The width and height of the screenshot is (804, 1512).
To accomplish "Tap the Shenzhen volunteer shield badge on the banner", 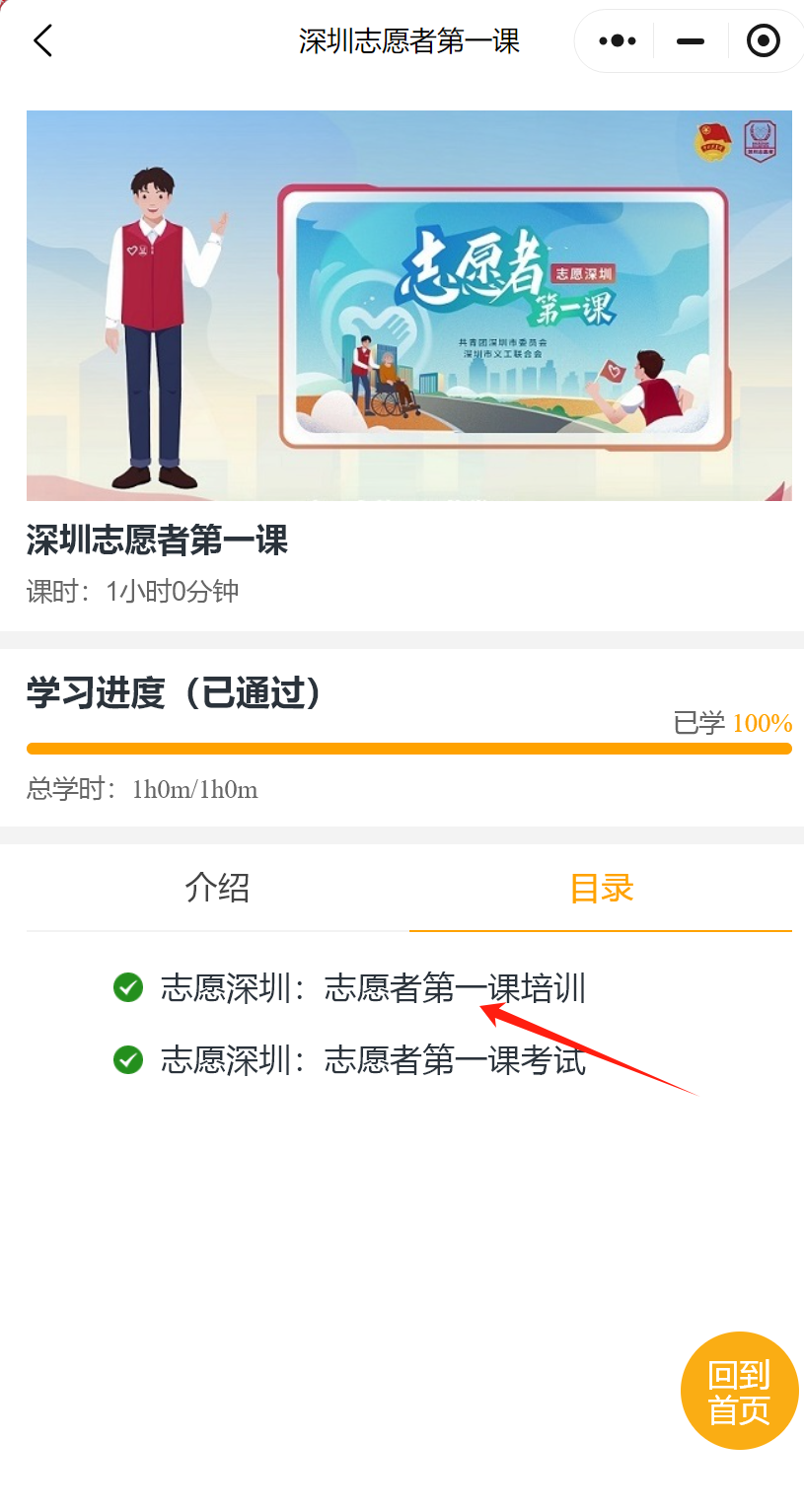I will point(760,142).
